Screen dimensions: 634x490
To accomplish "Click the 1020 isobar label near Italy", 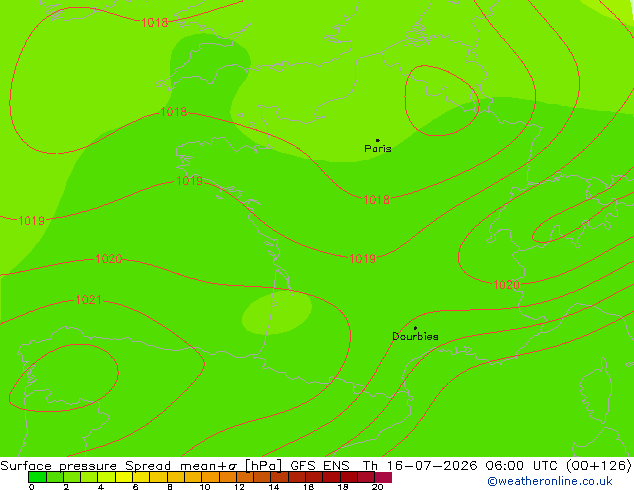I will [x=506, y=285].
